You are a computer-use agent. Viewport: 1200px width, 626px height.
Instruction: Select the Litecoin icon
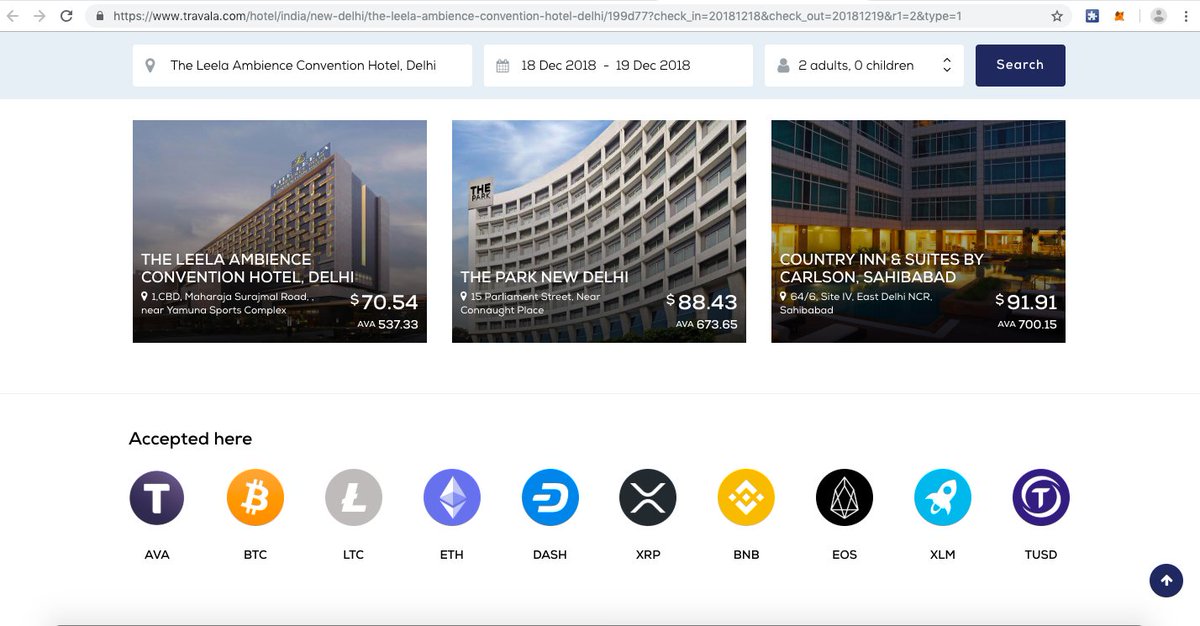pyautogui.click(x=353, y=497)
